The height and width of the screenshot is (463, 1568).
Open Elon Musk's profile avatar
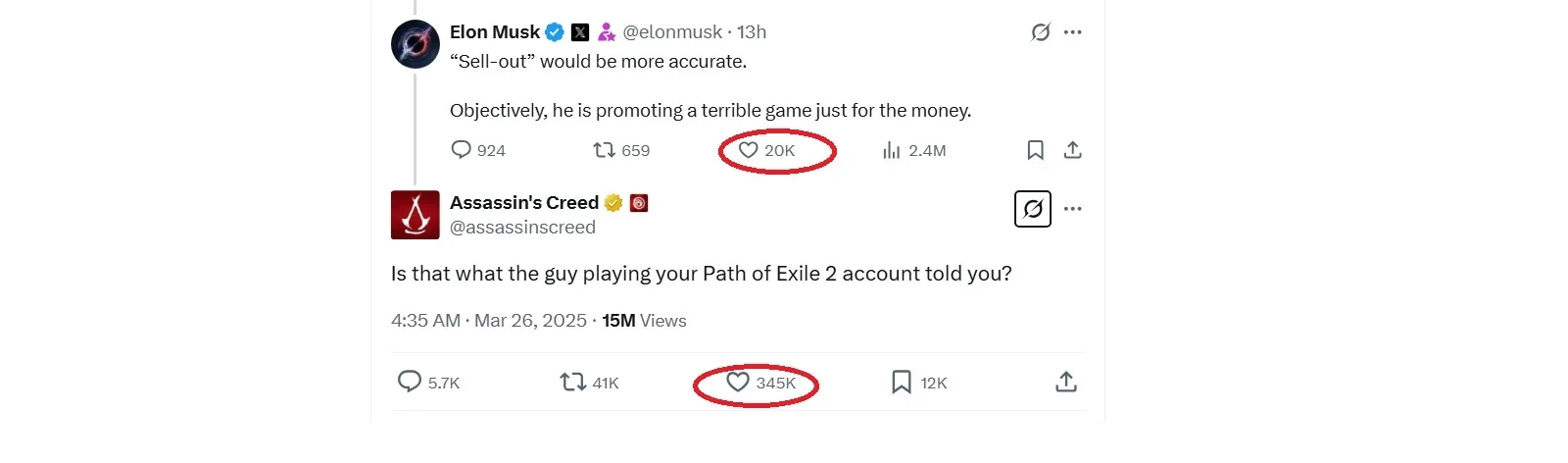click(416, 44)
